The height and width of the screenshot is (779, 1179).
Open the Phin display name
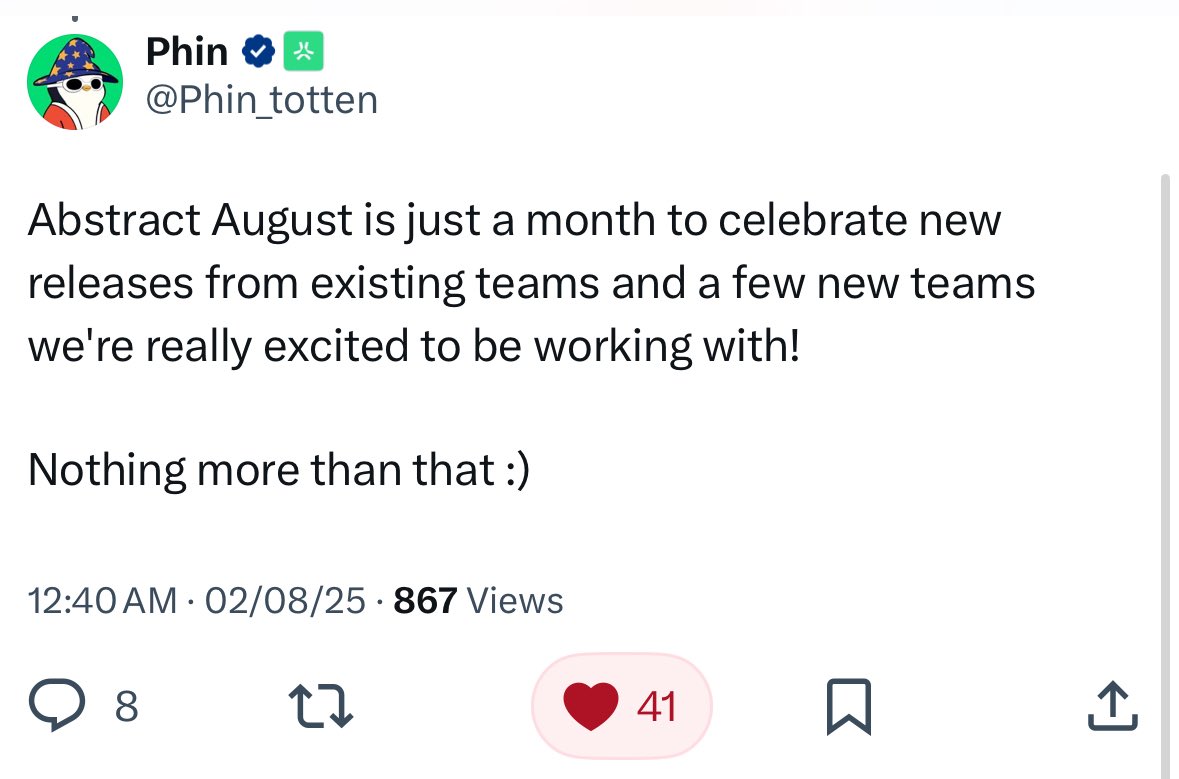[187, 52]
